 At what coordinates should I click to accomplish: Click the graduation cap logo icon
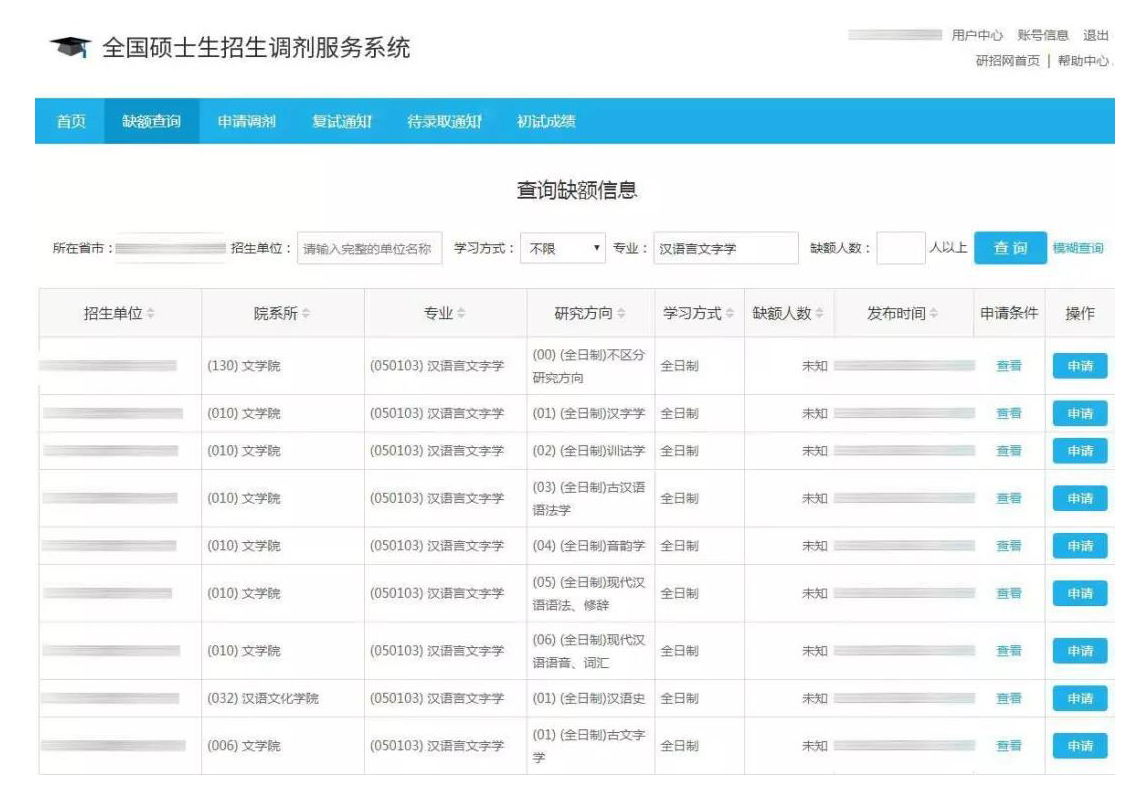70,48
